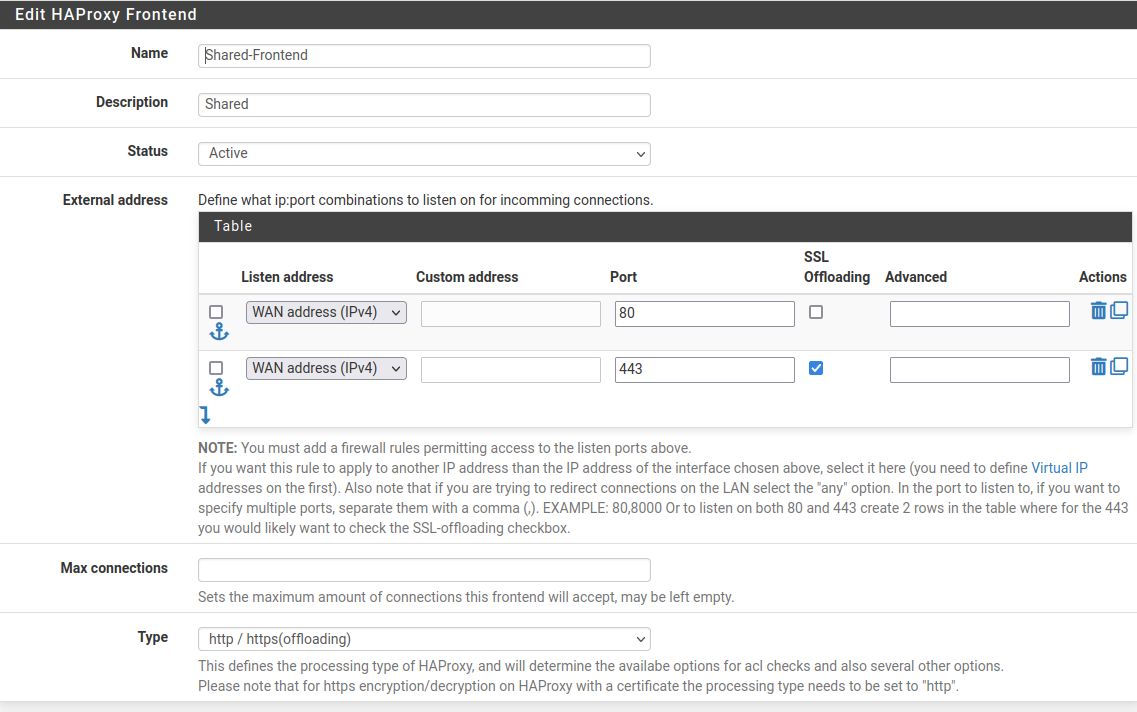Expand the Type dropdown set to http / https(offloading)
The height and width of the screenshot is (712, 1137).
(x=424, y=639)
